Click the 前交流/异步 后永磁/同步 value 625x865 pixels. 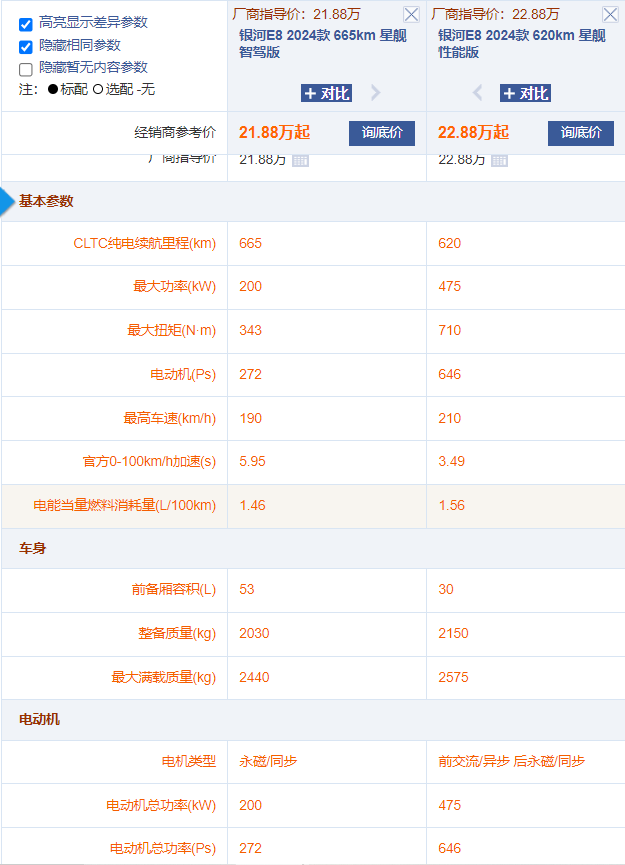click(511, 761)
